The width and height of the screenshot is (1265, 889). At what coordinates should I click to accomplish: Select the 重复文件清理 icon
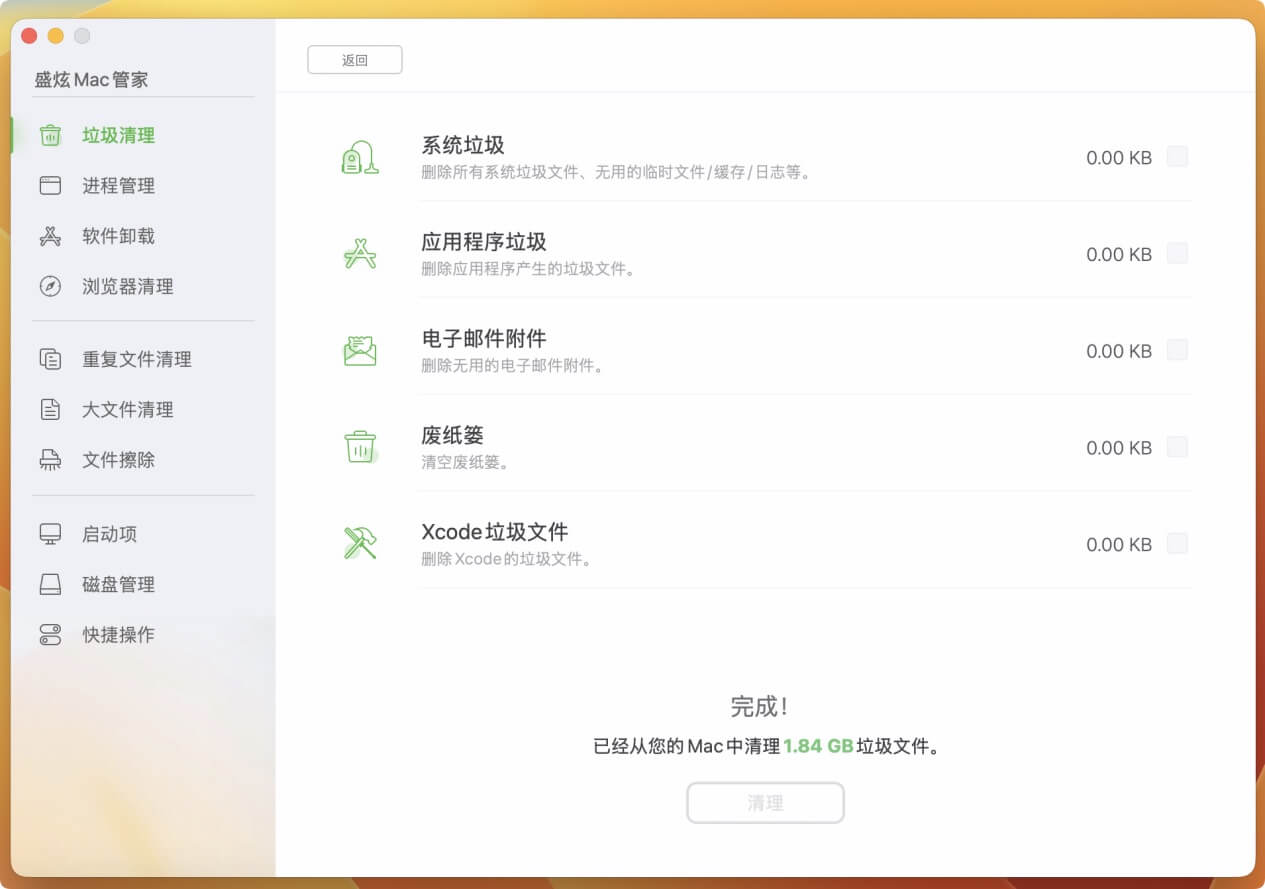[x=49, y=359]
